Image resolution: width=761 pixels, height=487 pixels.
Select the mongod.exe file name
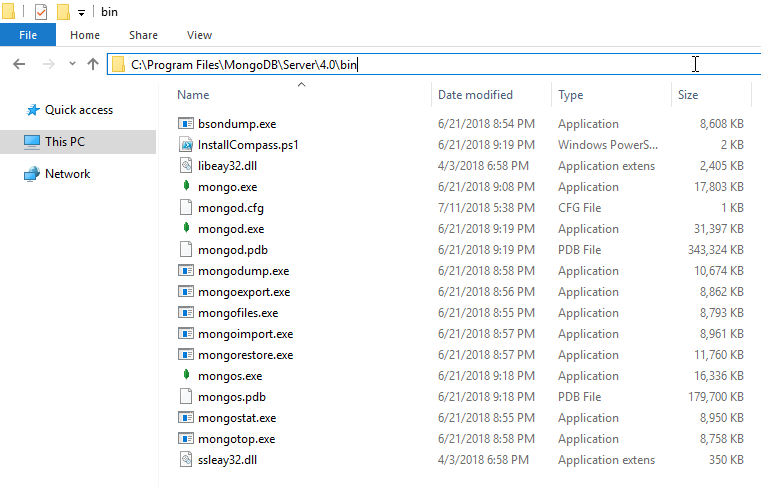[x=231, y=229]
